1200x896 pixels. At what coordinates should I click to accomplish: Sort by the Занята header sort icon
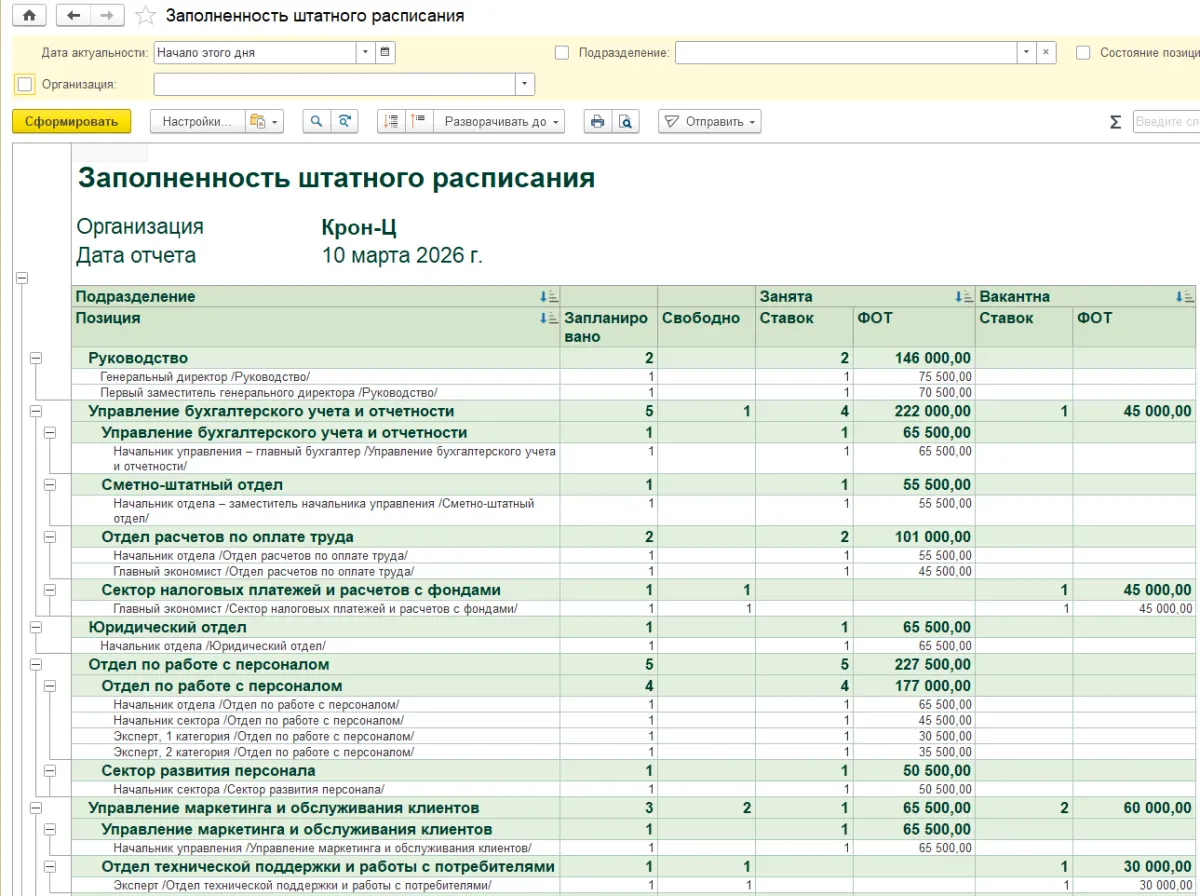point(964,297)
